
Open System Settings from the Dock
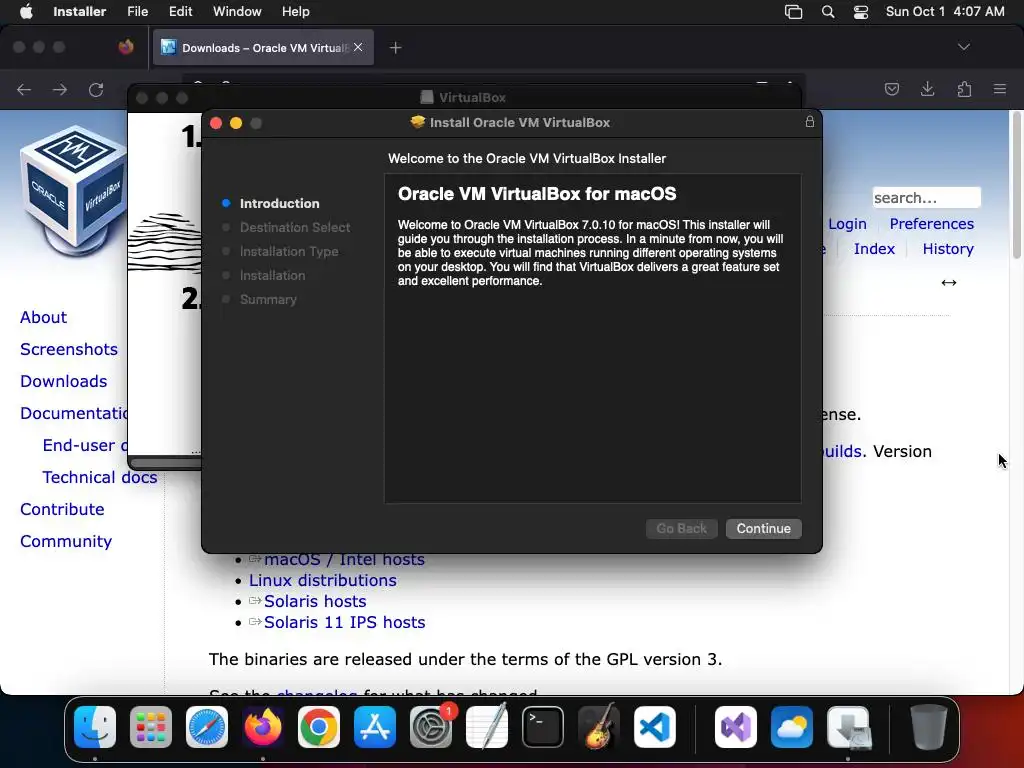(x=431, y=727)
